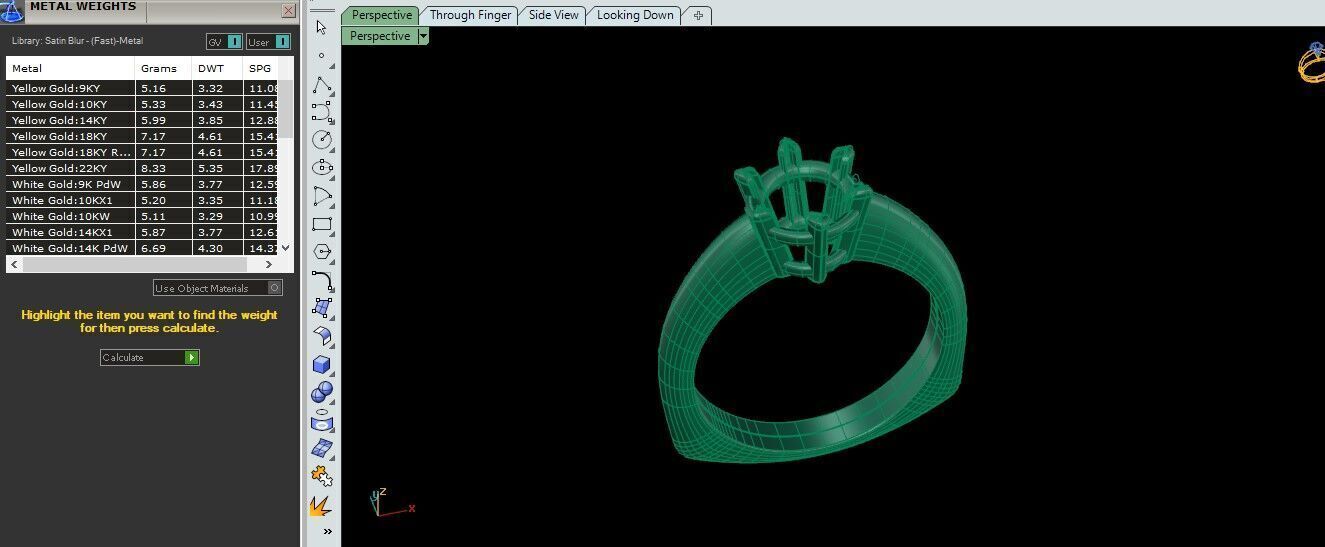This screenshot has width=1325, height=547.
Task: Switch to the Looking Down tab
Action: pyautogui.click(x=635, y=15)
